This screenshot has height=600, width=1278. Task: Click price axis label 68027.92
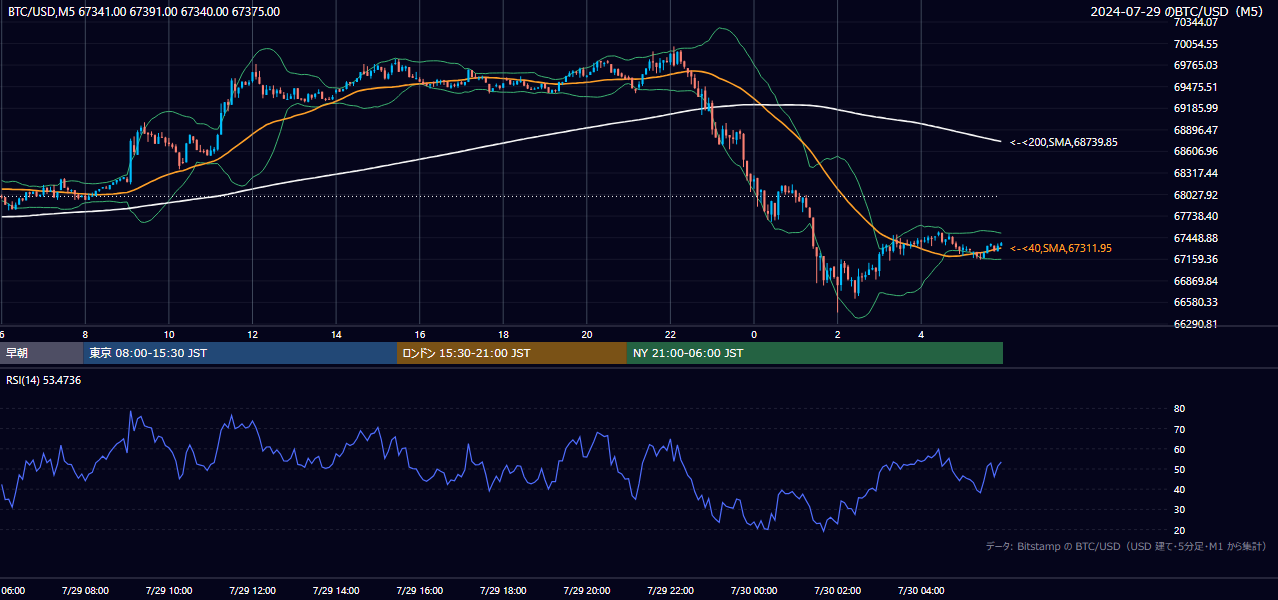[1196, 195]
